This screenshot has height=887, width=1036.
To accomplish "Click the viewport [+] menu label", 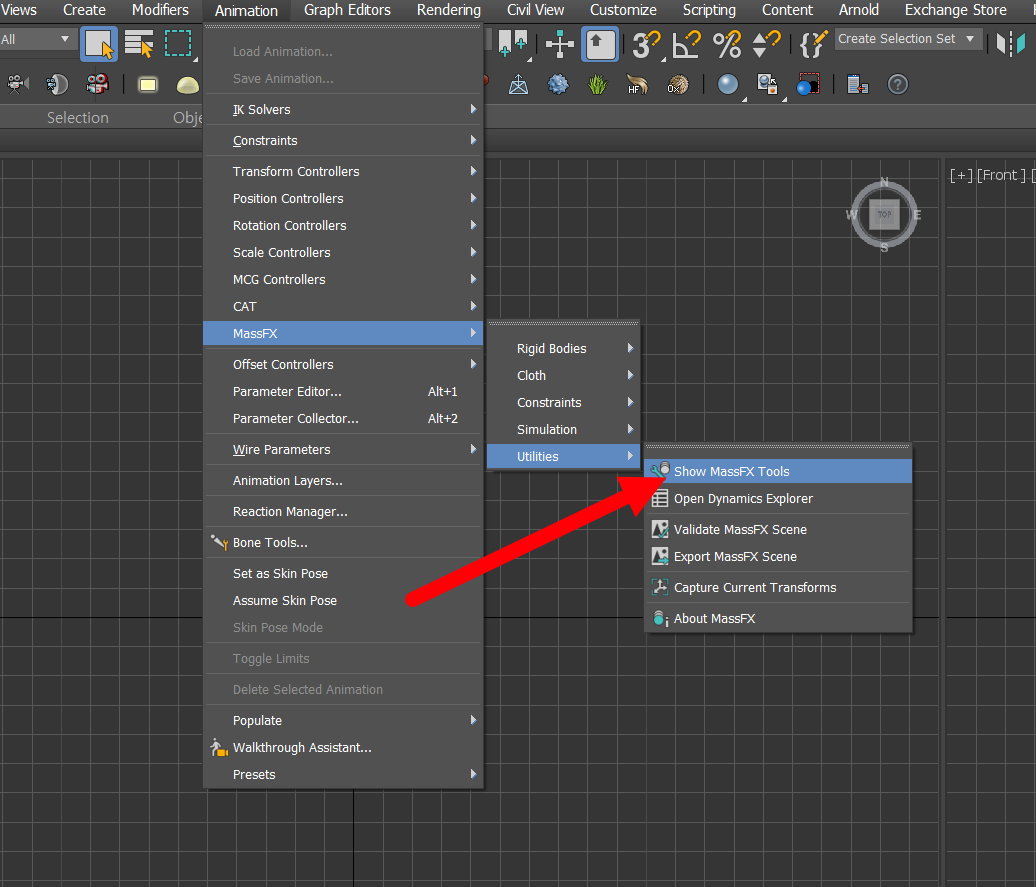I will pos(961,175).
